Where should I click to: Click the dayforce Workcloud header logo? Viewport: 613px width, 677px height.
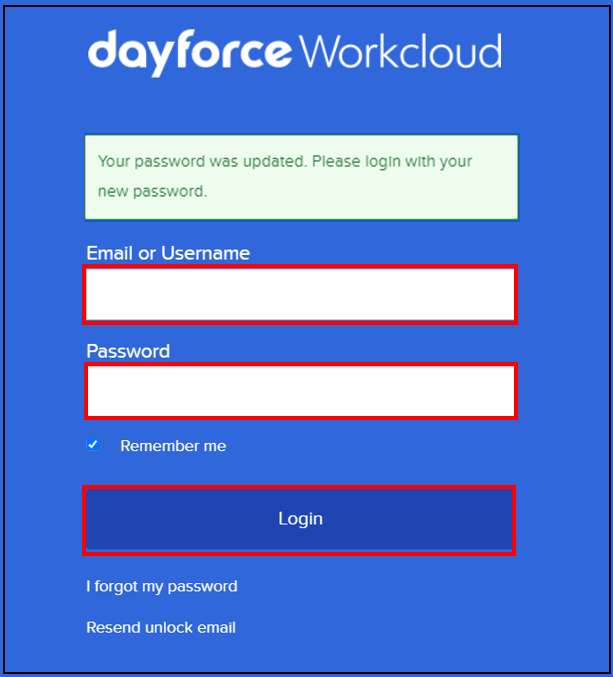pyautogui.click(x=295, y=51)
